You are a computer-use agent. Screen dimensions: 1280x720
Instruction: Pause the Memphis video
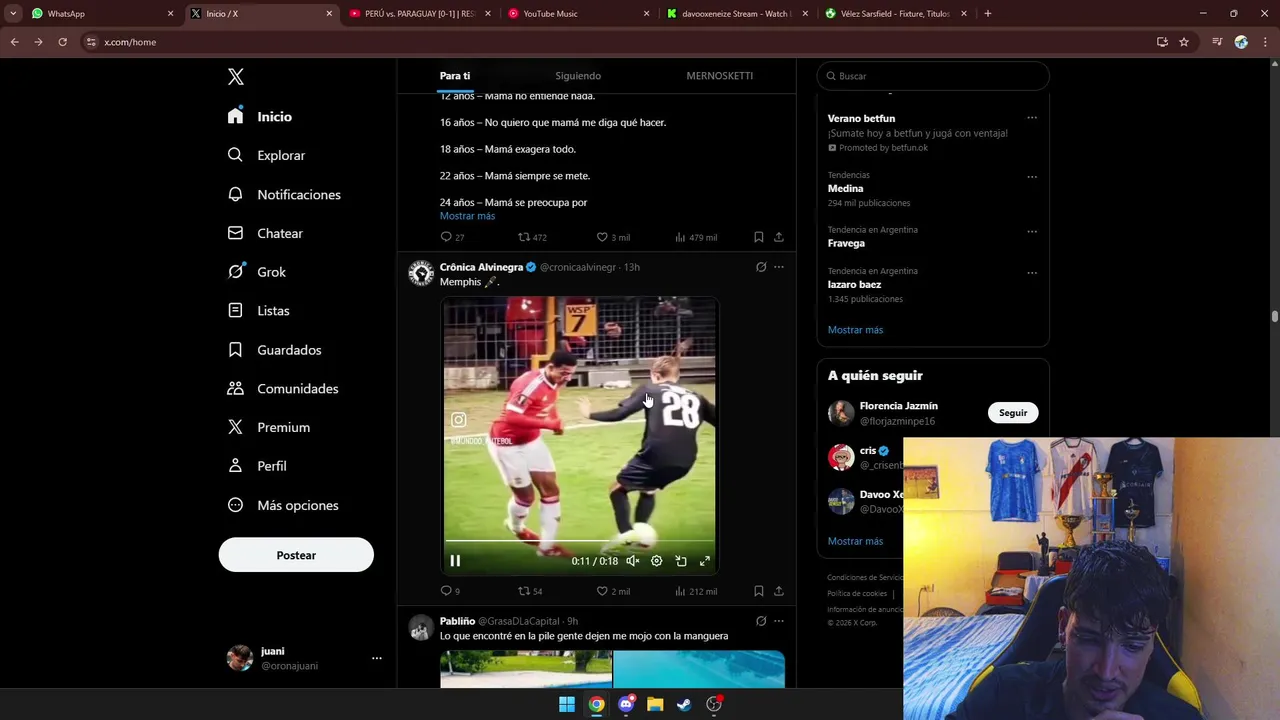[x=455, y=561]
